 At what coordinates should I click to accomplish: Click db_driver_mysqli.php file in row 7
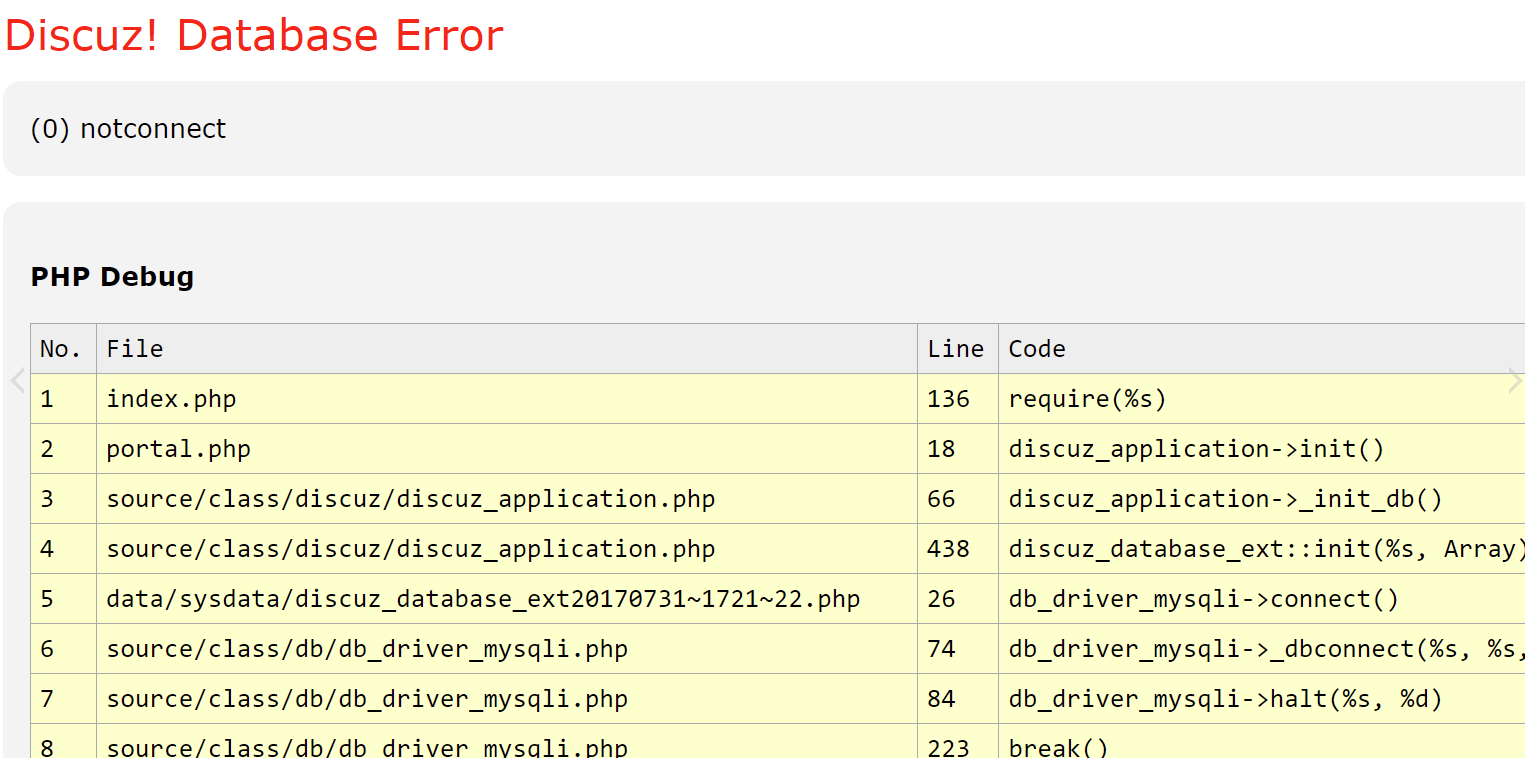pos(507,699)
